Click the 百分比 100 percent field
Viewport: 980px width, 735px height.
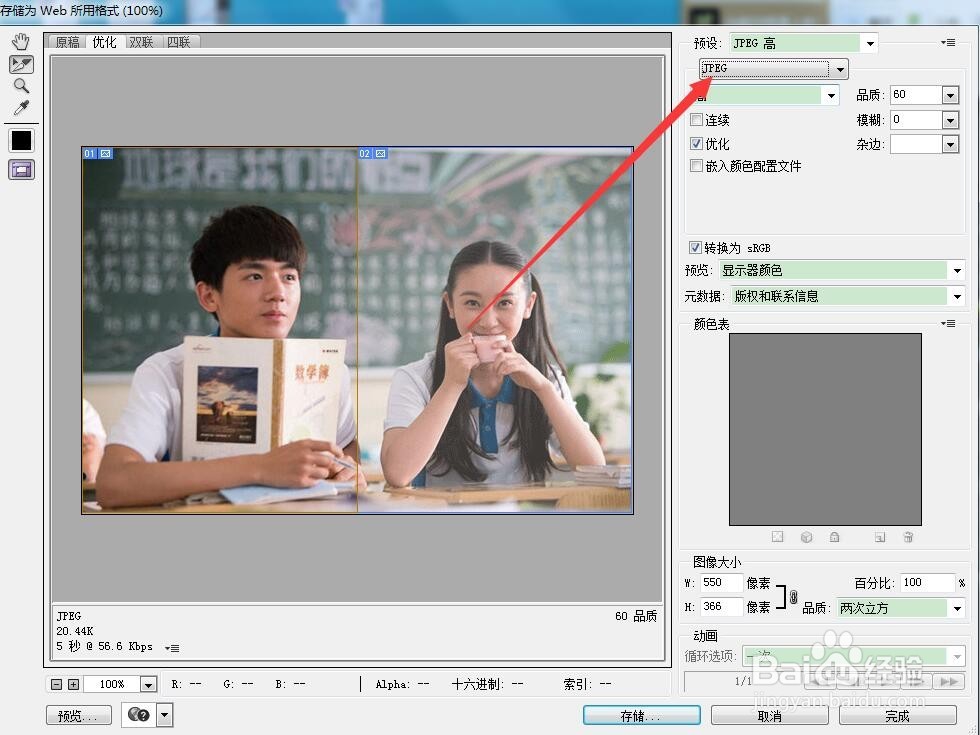tap(928, 582)
